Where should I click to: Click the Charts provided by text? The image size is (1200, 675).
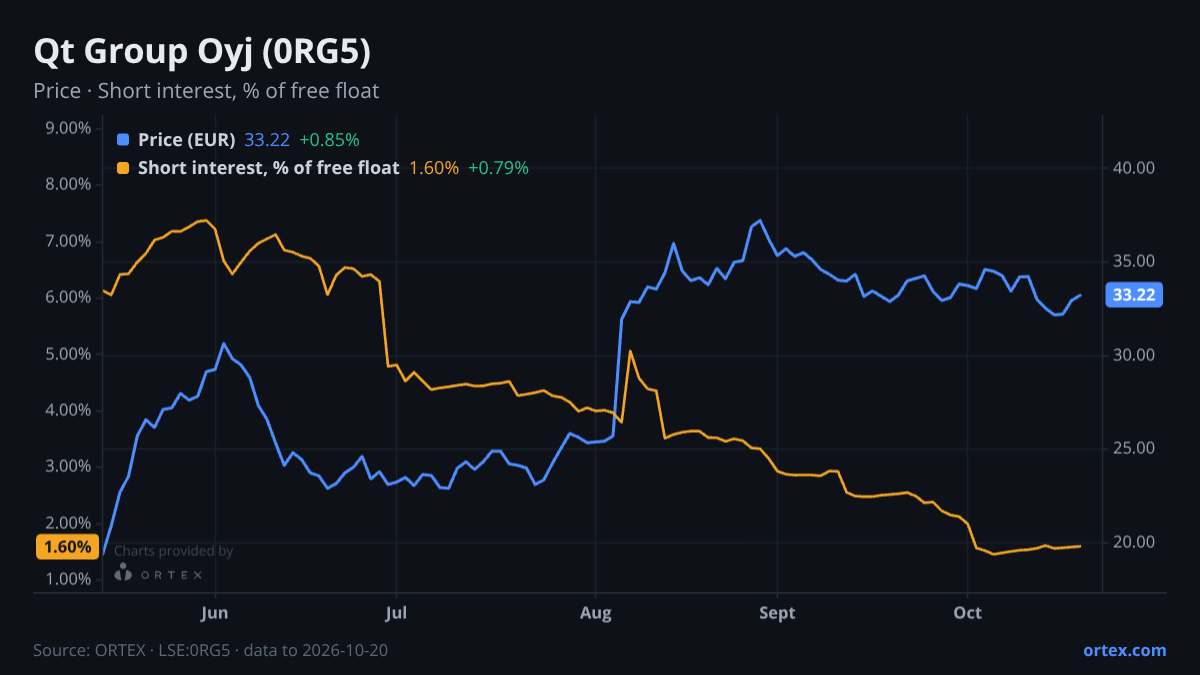click(174, 551)
